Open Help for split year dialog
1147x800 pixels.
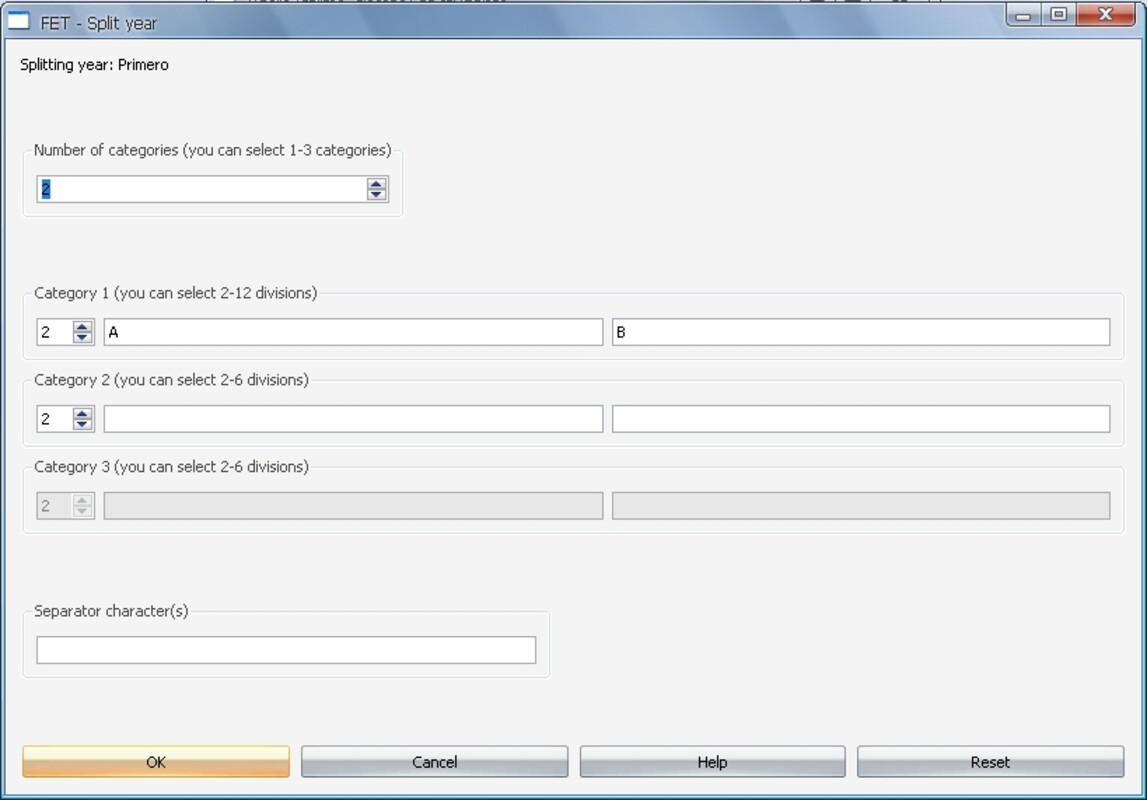point(712,762)
